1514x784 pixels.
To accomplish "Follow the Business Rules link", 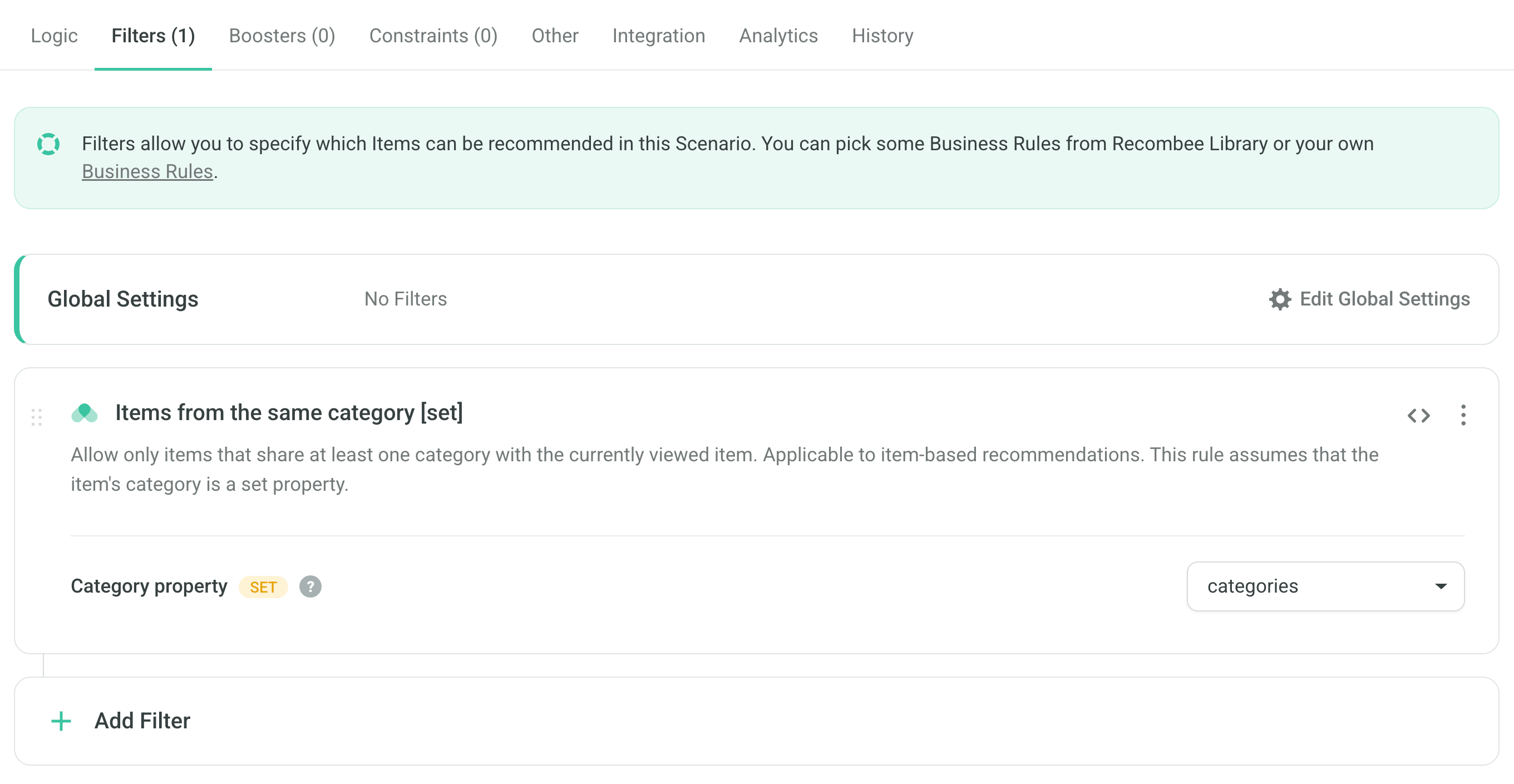I will tap(147, 171).
